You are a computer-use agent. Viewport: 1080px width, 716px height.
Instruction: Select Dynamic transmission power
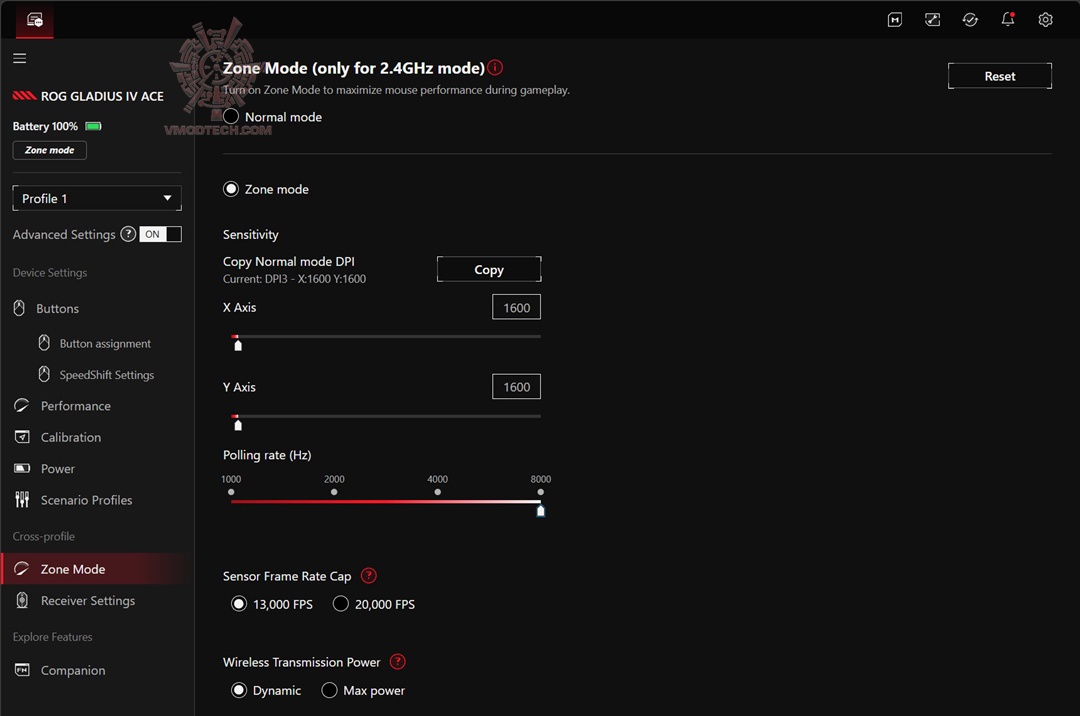[x=239, y=690]
